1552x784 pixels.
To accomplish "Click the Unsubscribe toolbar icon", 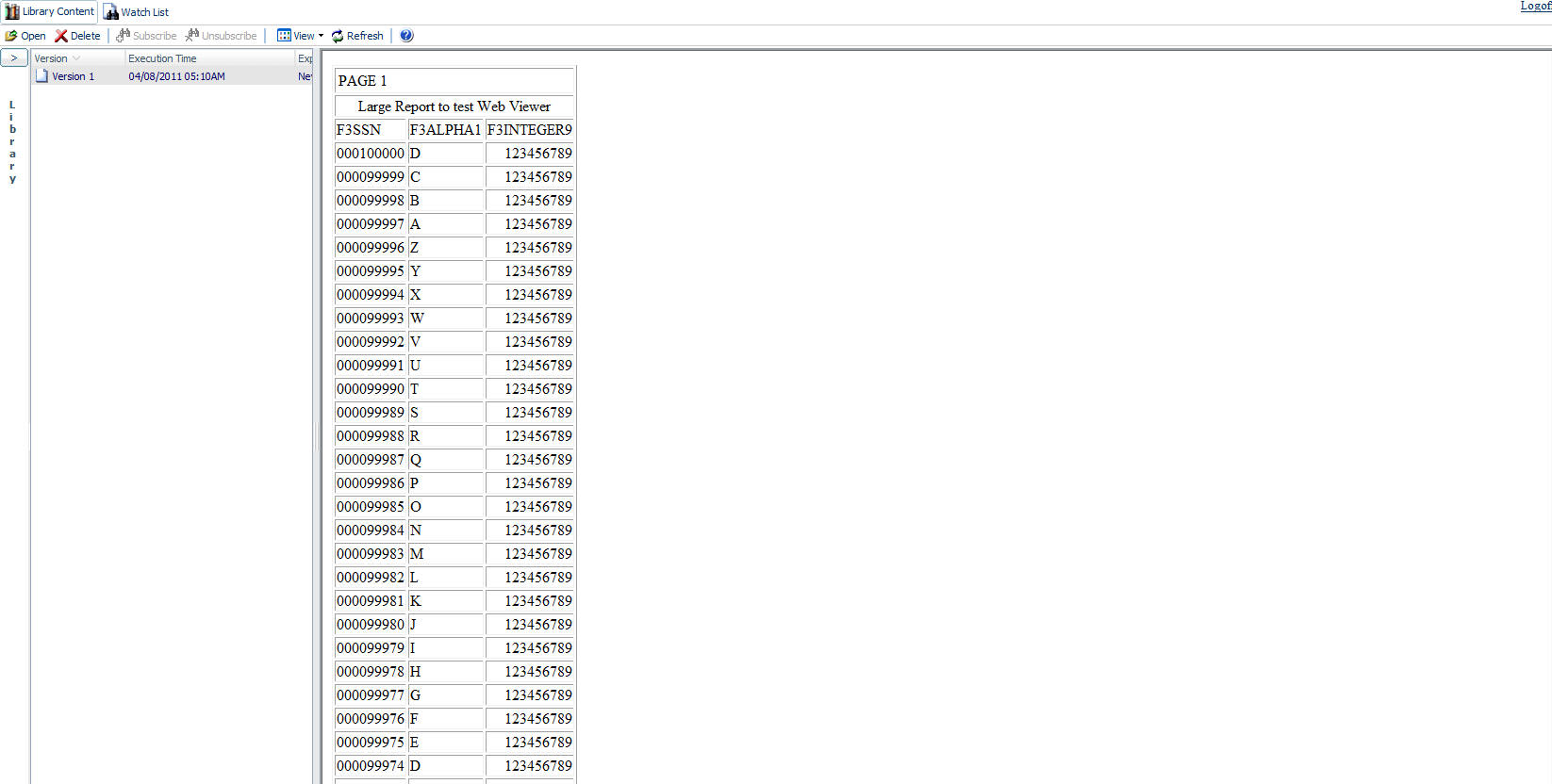I will click(191, 36).
